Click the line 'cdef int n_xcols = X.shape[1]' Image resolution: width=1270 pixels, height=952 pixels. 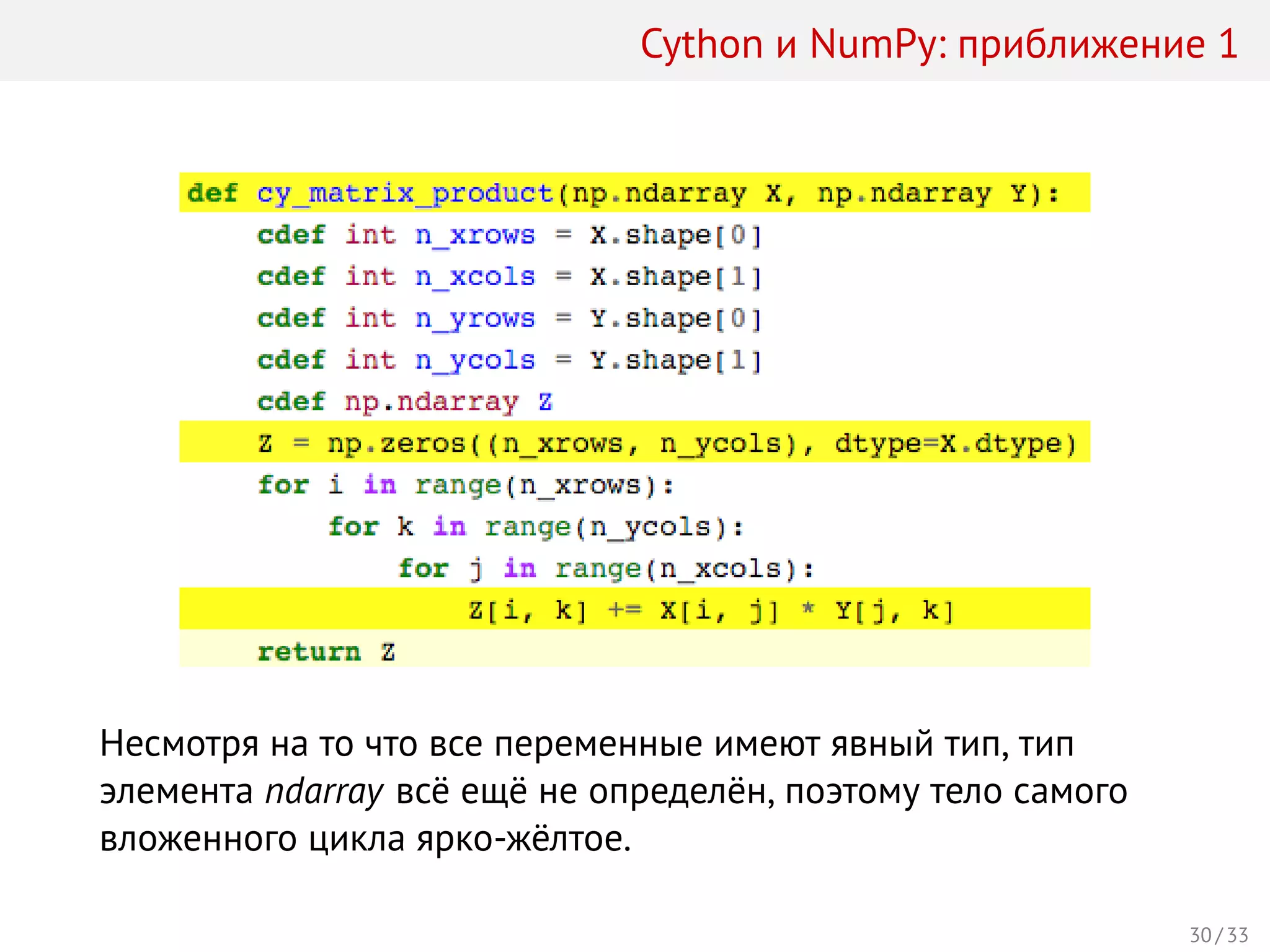click(510, 276)
